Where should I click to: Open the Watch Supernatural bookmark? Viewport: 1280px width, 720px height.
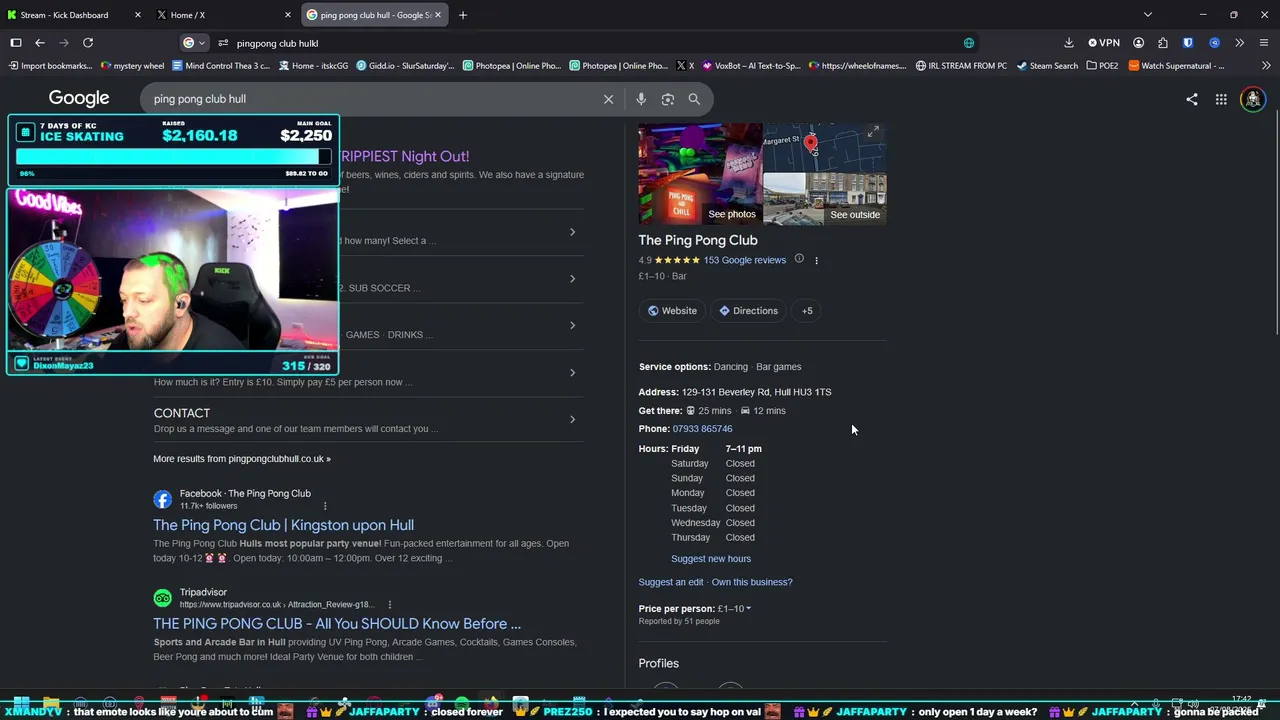click(x=1176, y=66)
